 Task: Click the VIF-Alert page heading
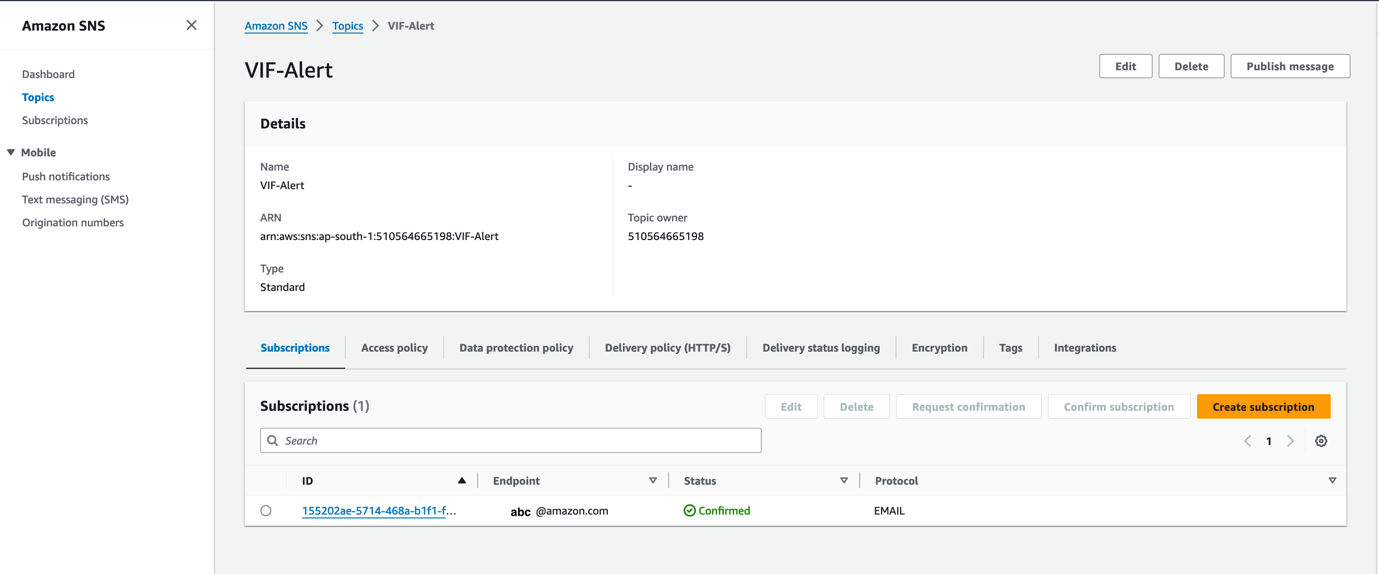[x=289, y=70]
